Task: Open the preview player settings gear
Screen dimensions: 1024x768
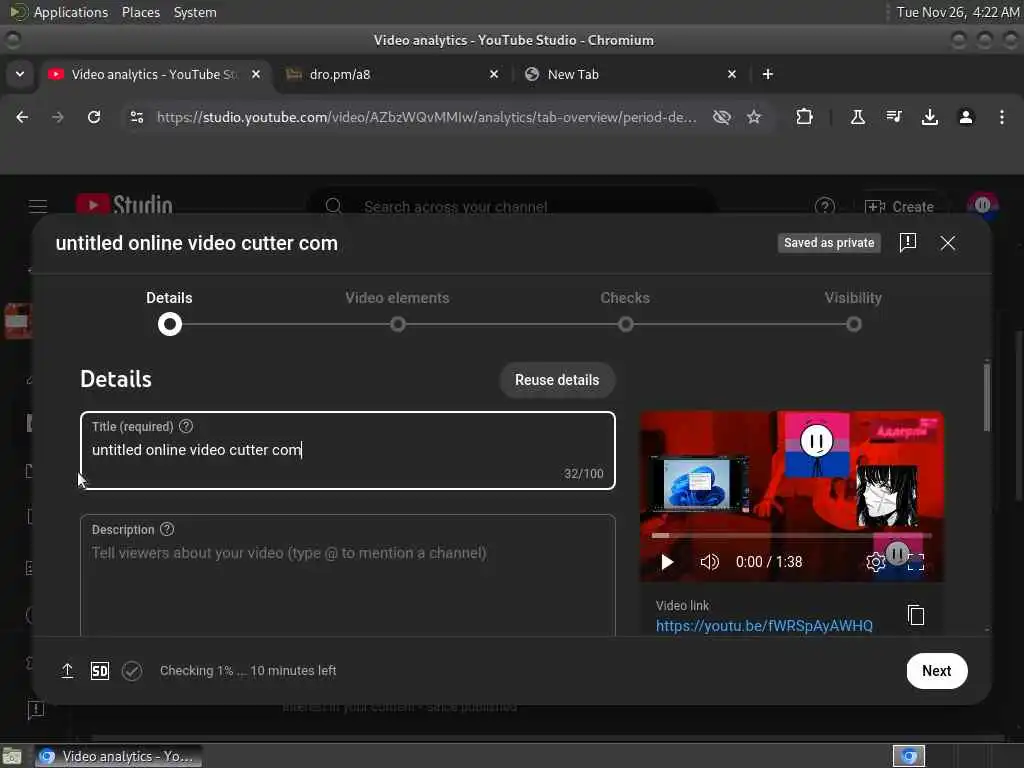Action: tap(875, 562)
